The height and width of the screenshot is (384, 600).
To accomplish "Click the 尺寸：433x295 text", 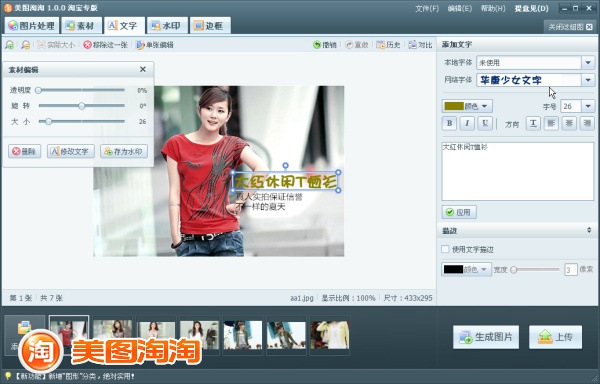I will [408, 298].
